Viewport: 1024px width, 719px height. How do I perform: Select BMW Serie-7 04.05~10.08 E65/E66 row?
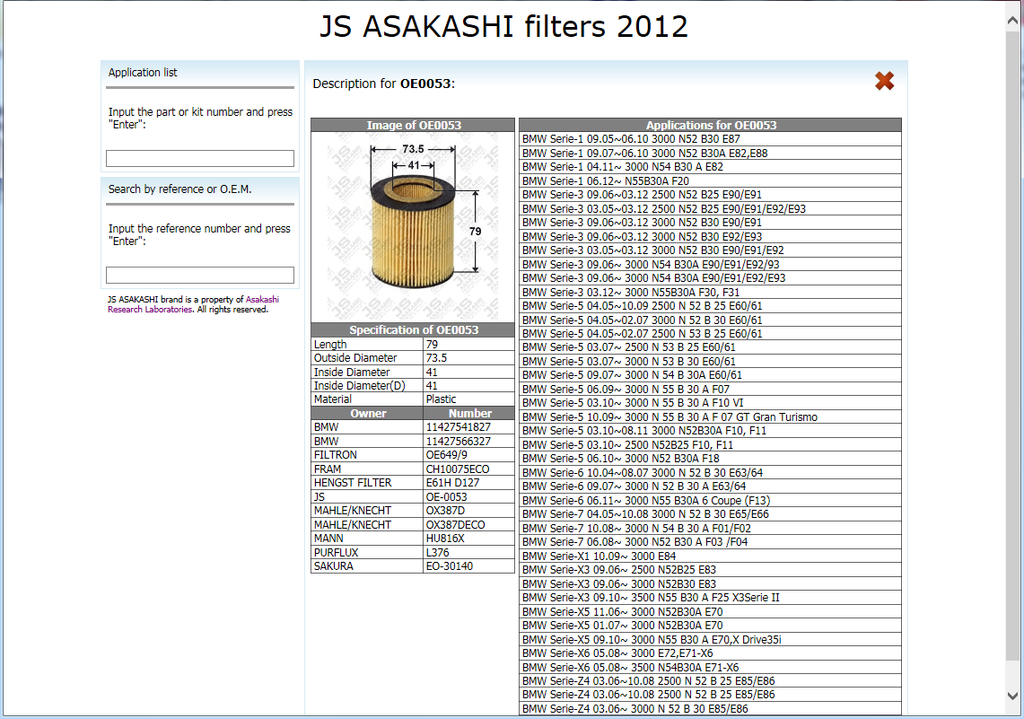coord(711,514)
